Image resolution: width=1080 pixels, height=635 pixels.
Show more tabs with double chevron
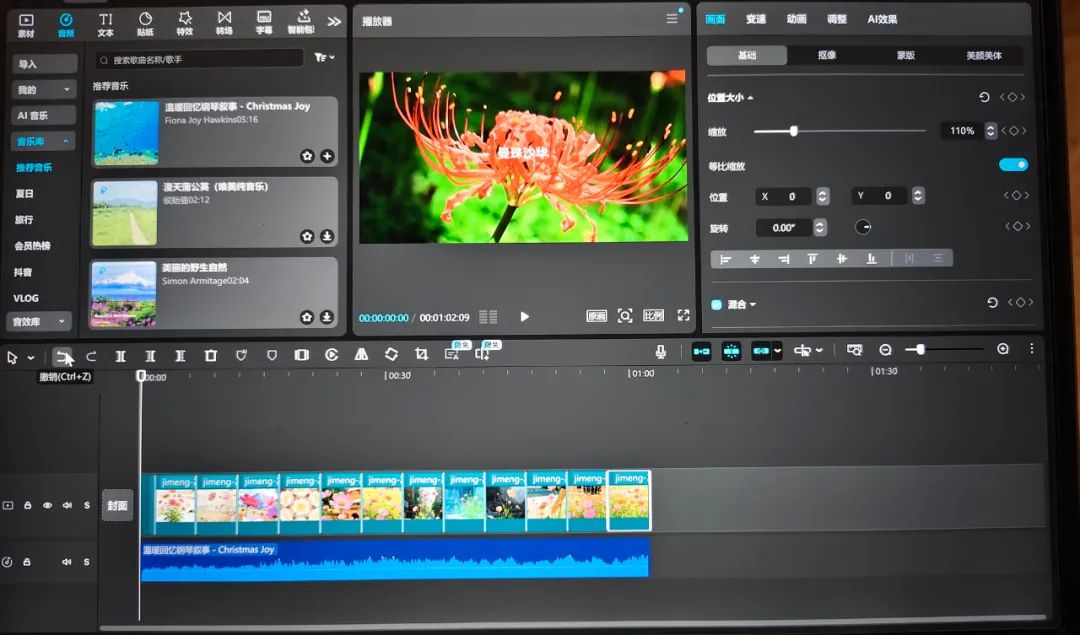pyautogui.click(x=334, y=22)
